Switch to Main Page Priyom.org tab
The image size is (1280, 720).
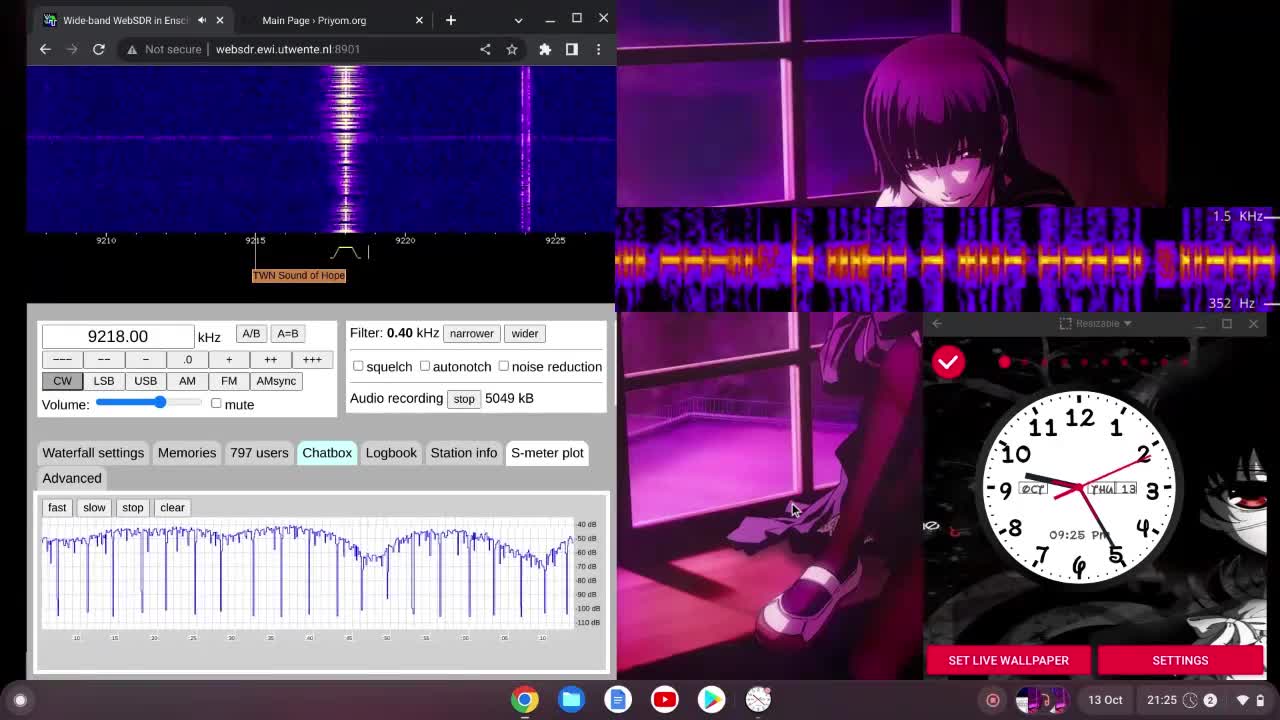314,20
